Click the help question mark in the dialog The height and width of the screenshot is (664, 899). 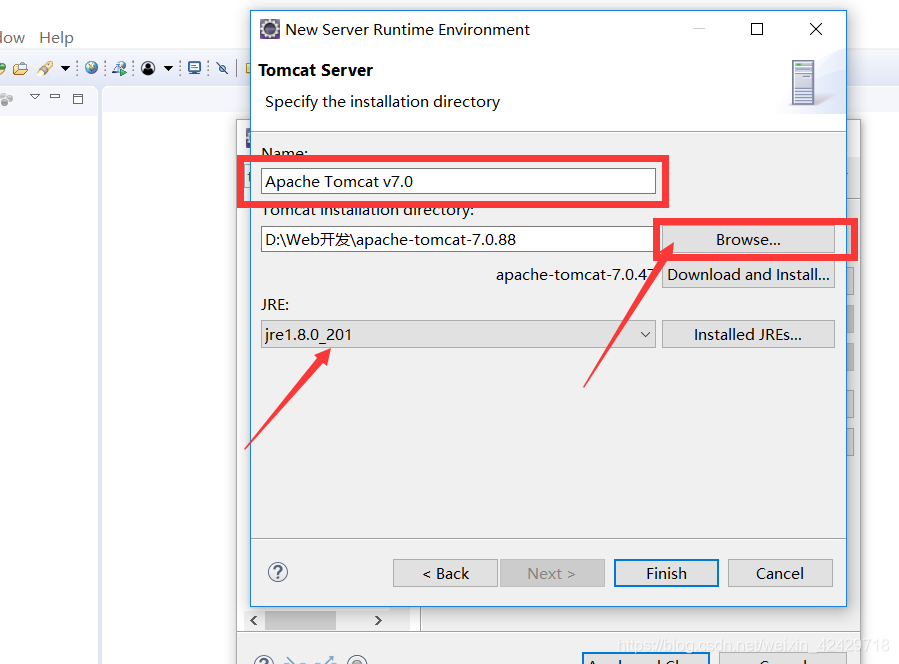point(278,572)
